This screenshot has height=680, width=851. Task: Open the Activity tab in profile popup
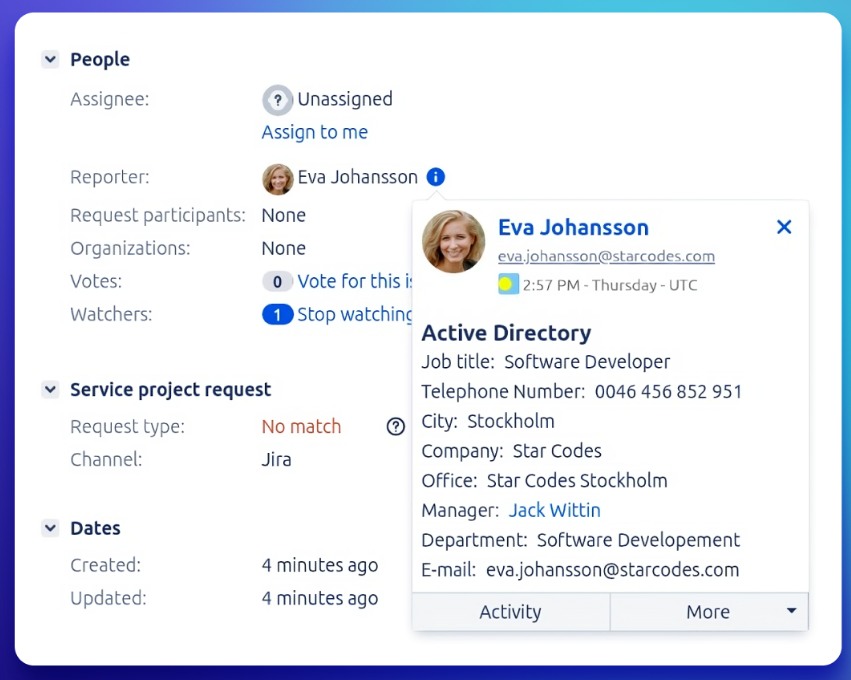510,612
